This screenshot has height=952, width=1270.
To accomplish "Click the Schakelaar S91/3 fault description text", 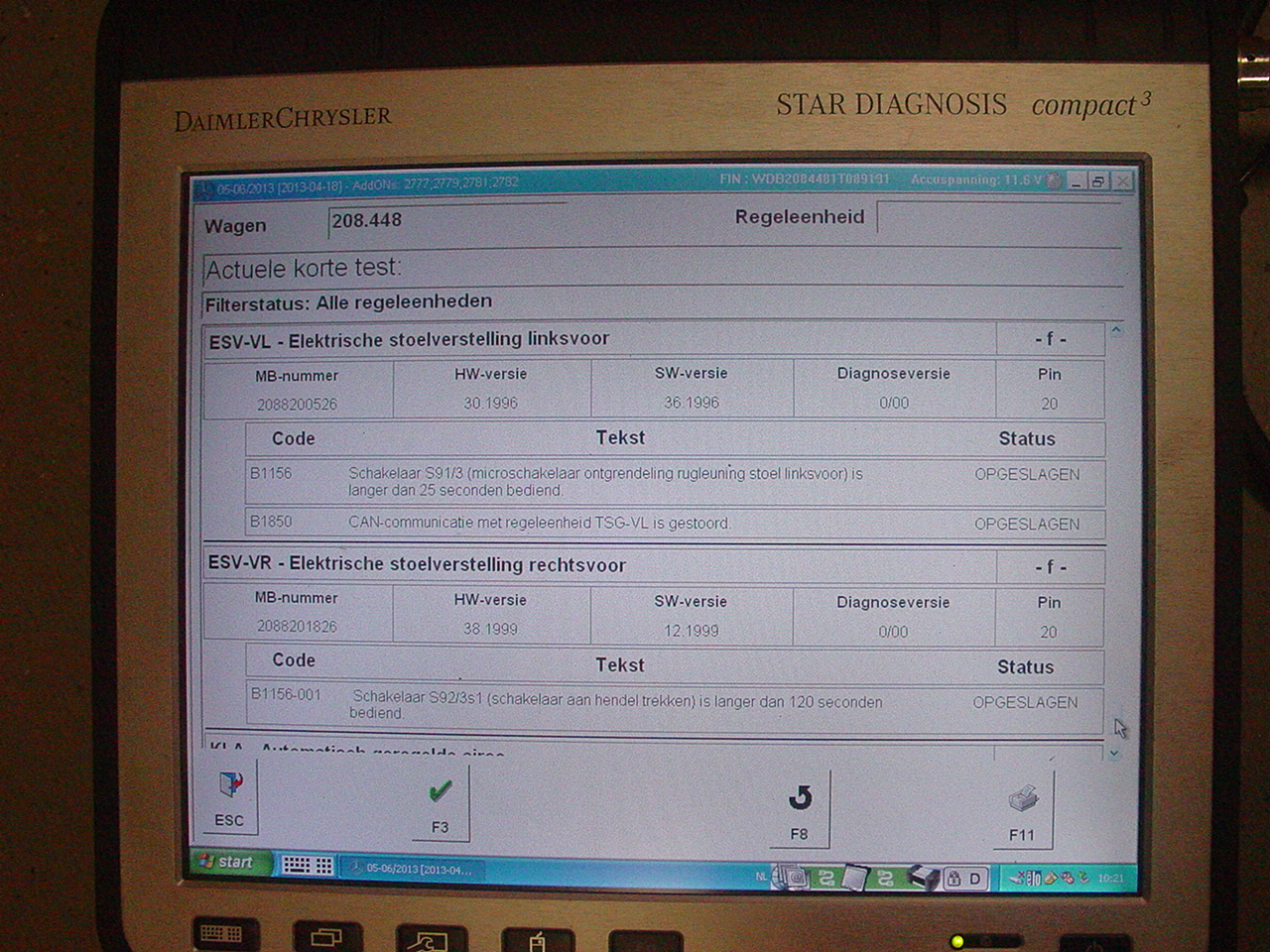I will tap(605, 482).
